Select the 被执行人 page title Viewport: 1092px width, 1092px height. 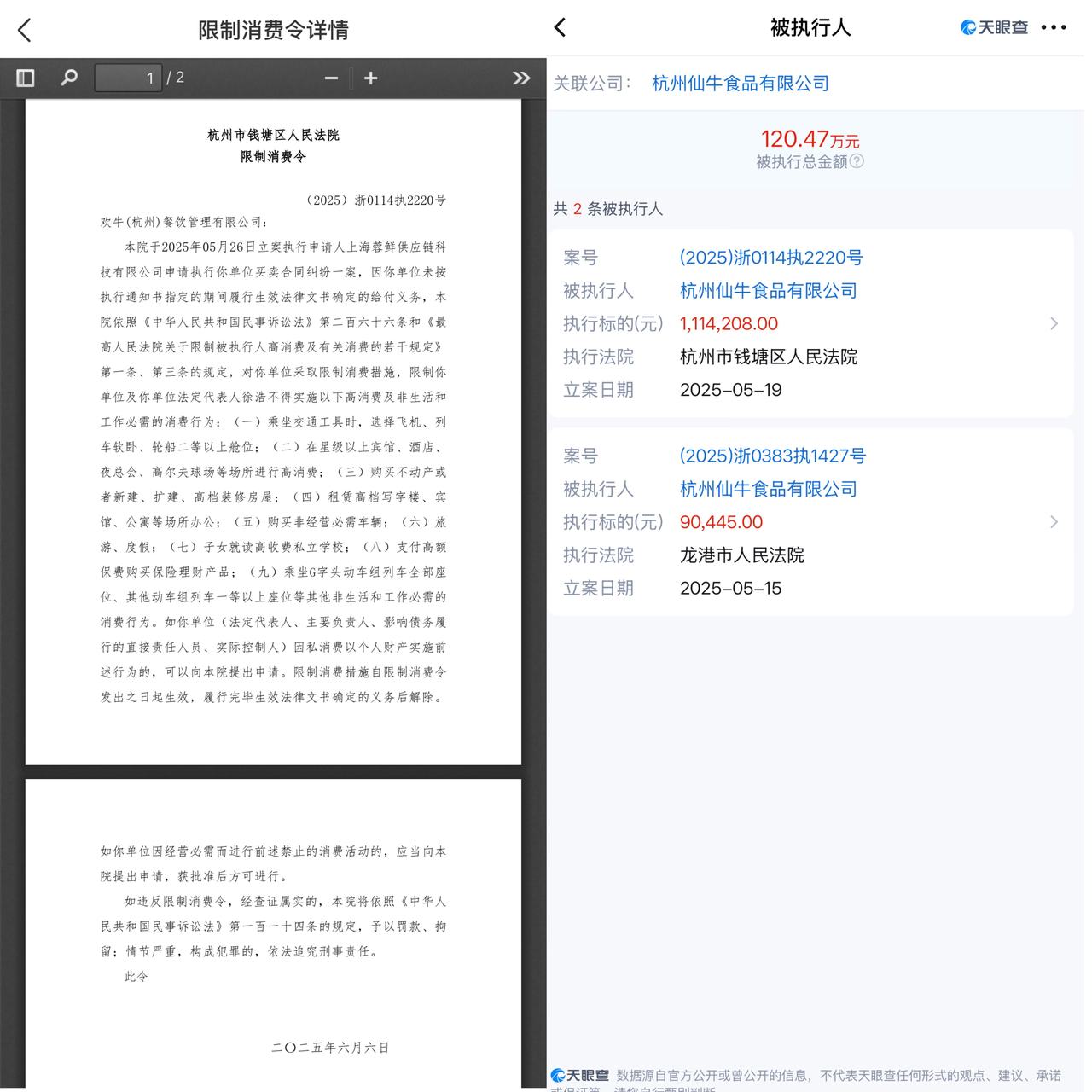click(810, 27)
